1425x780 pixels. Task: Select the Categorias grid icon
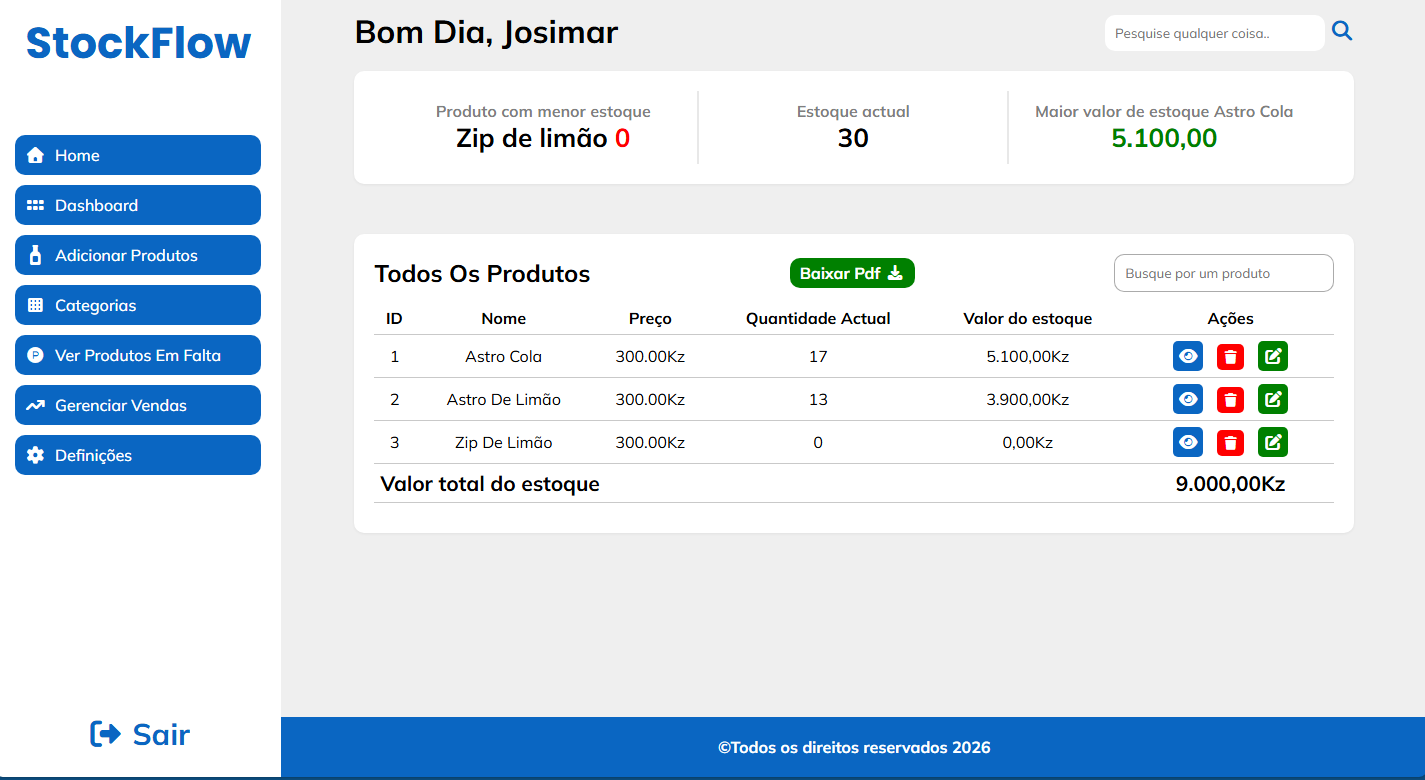point(36,305)
